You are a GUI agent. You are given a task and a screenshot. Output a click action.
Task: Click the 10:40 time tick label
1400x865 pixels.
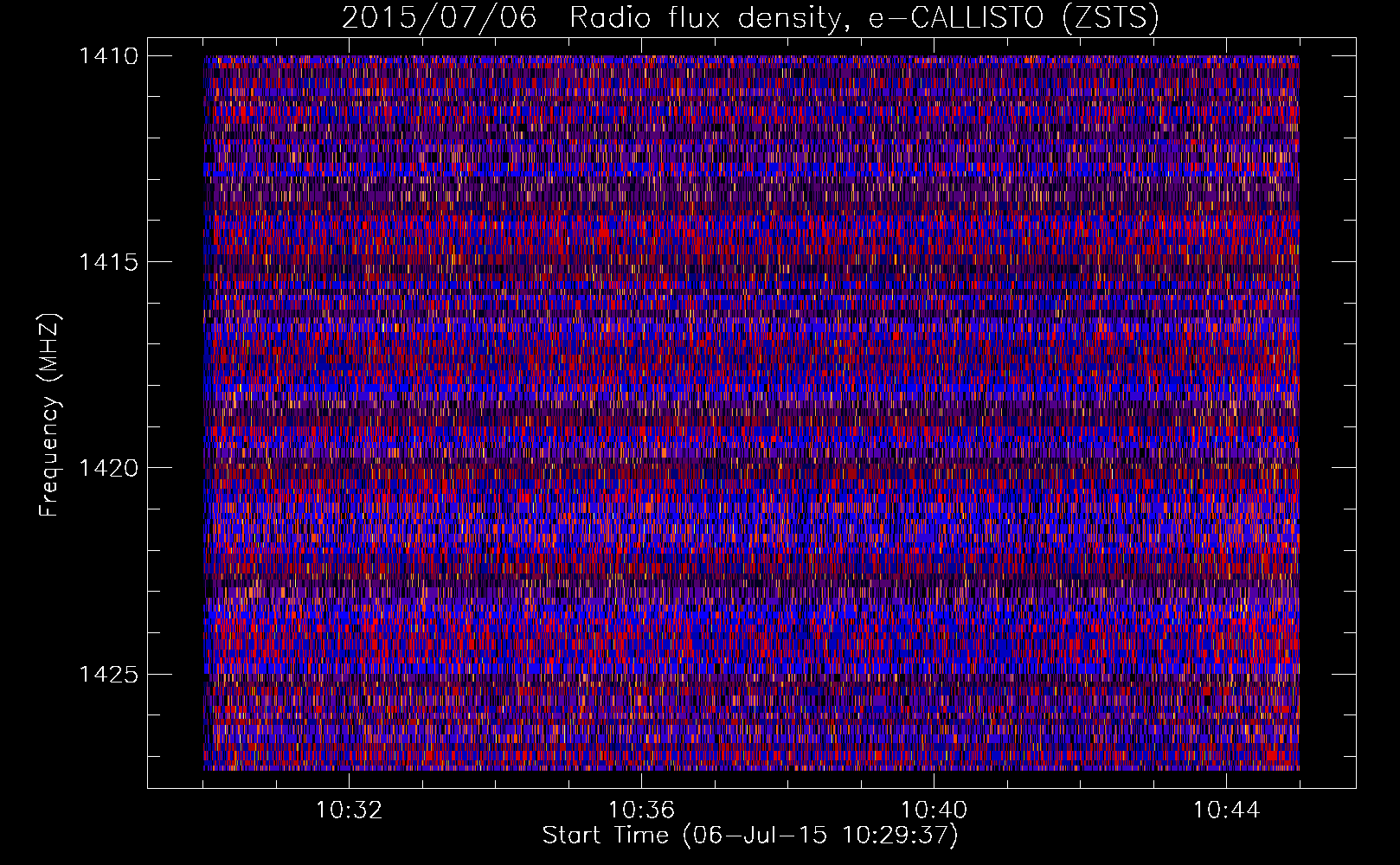934,811
